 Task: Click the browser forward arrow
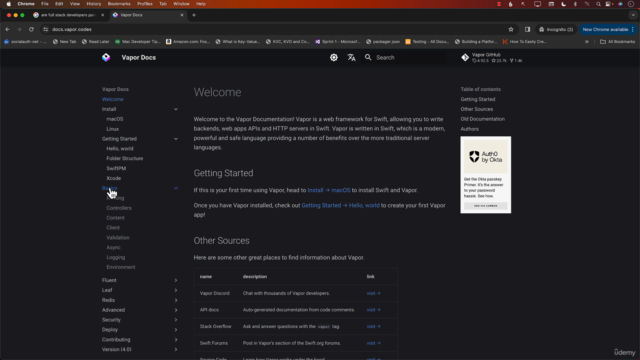tap(19, 29)
